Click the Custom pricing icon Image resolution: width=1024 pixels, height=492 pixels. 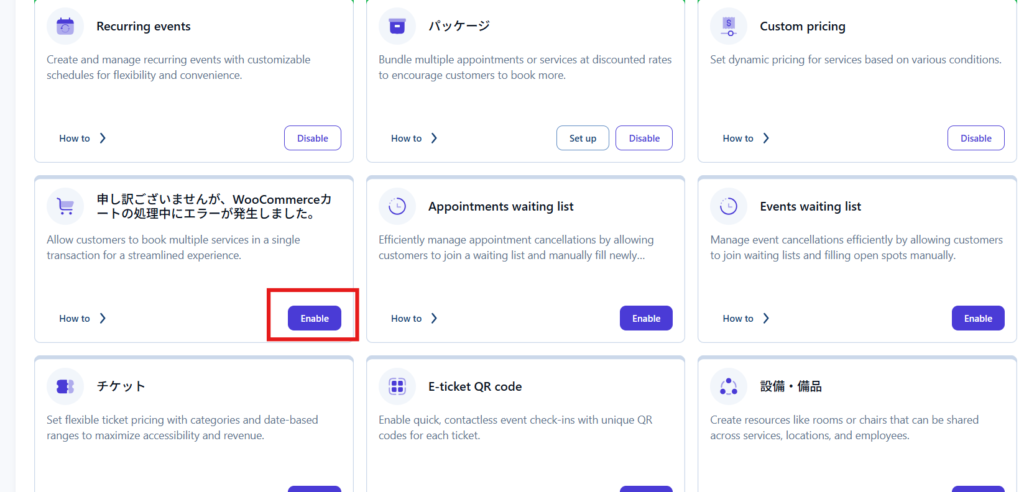tap(728, 26)
